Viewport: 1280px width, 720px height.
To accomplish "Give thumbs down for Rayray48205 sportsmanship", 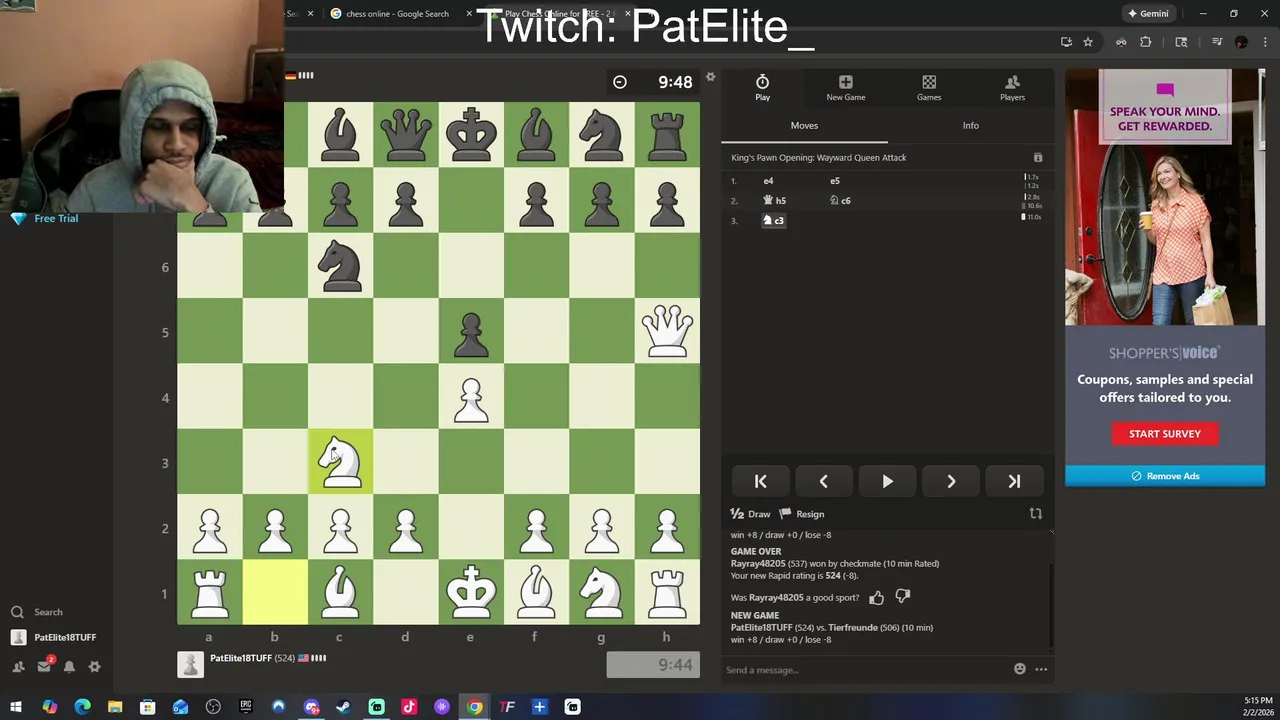I will [903, 597].
